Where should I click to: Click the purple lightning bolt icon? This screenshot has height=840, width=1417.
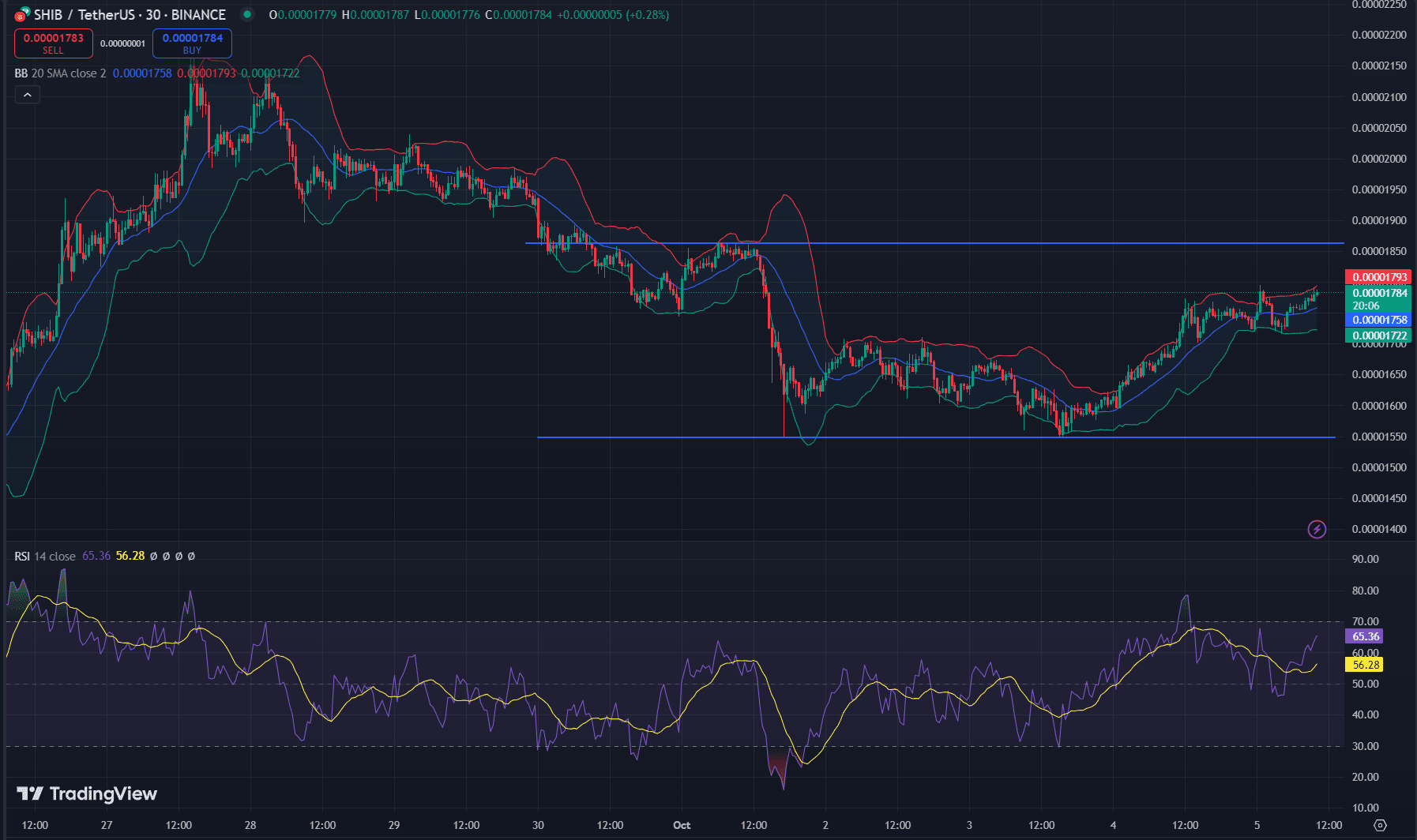1317,529
